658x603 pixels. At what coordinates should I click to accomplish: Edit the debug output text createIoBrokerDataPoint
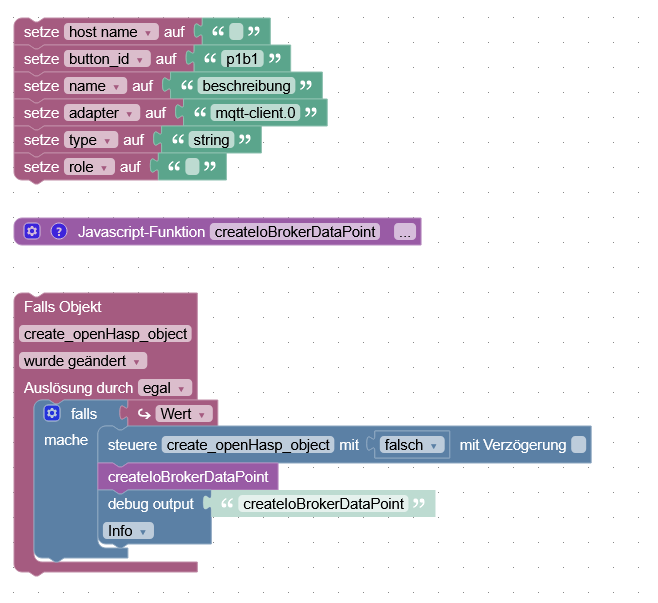click(323, 504)
